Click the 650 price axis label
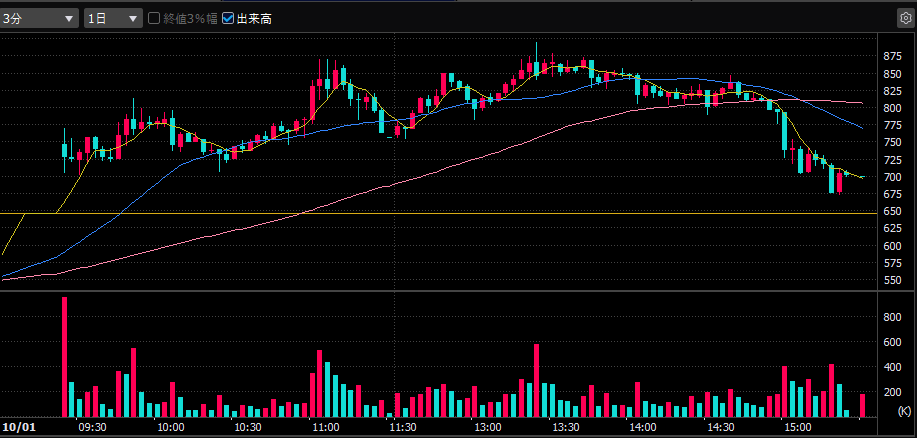Image resolution: width=917 pixels, height=438 pixels. pos(893,211)
